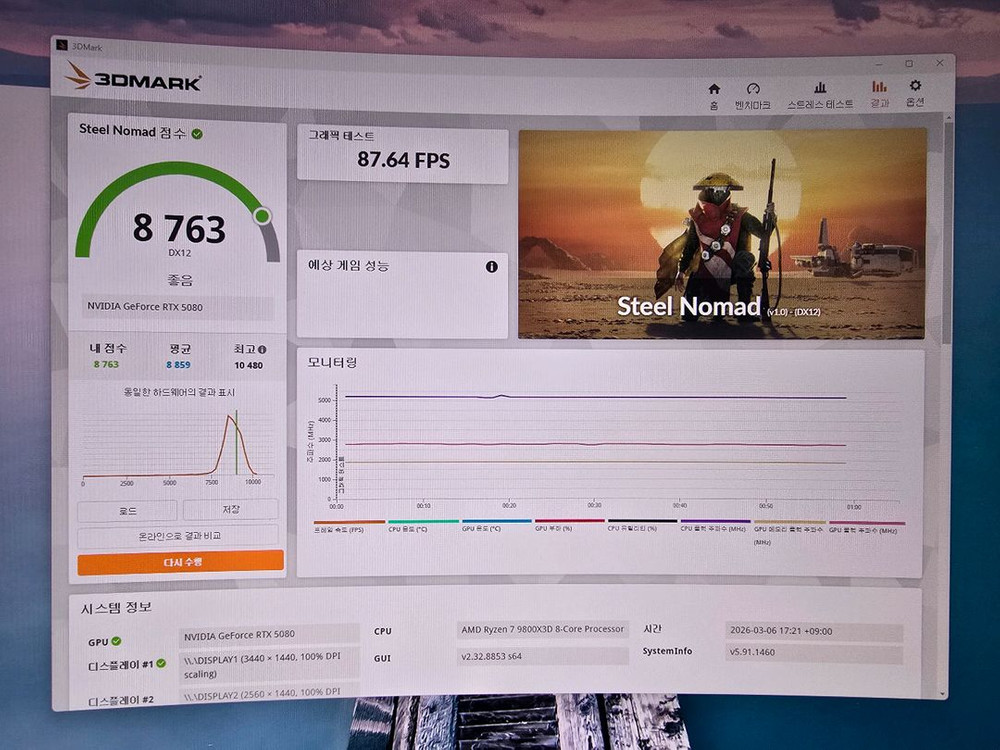This screenshot has height=750, width=1000.
Task: Click the green checkmark beside Steel Nomad 점수
Action: tap(198, 131)
